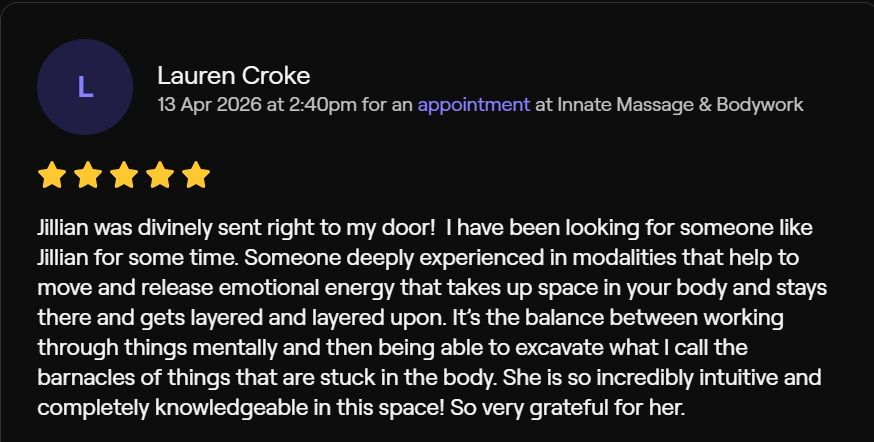Click line beginning "through things mentally"
Screen dimensions: 874x442
point(392,348)
